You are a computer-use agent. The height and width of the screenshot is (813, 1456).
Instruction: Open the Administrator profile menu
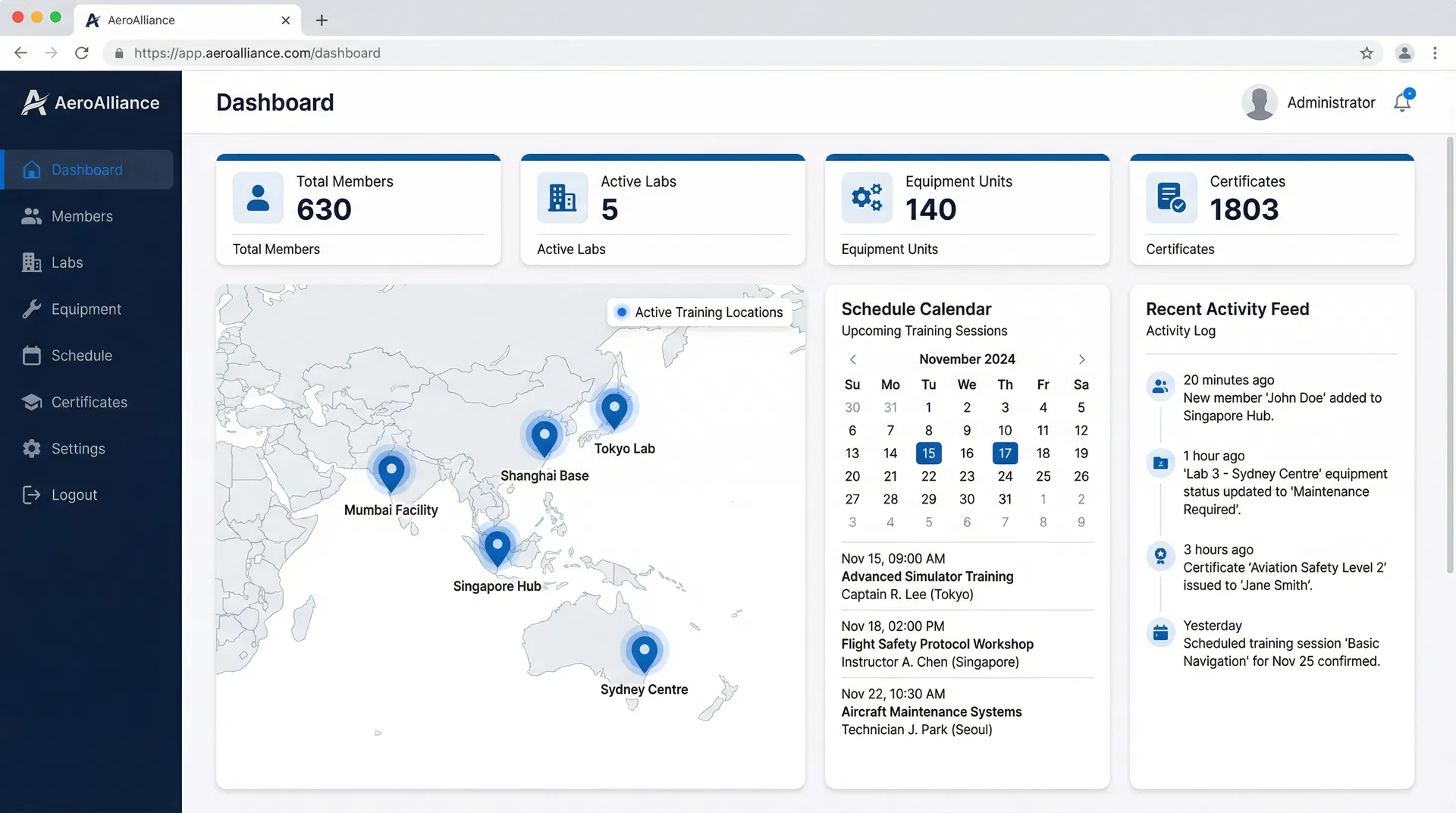pyautogui.click(x=1309, y=102)
